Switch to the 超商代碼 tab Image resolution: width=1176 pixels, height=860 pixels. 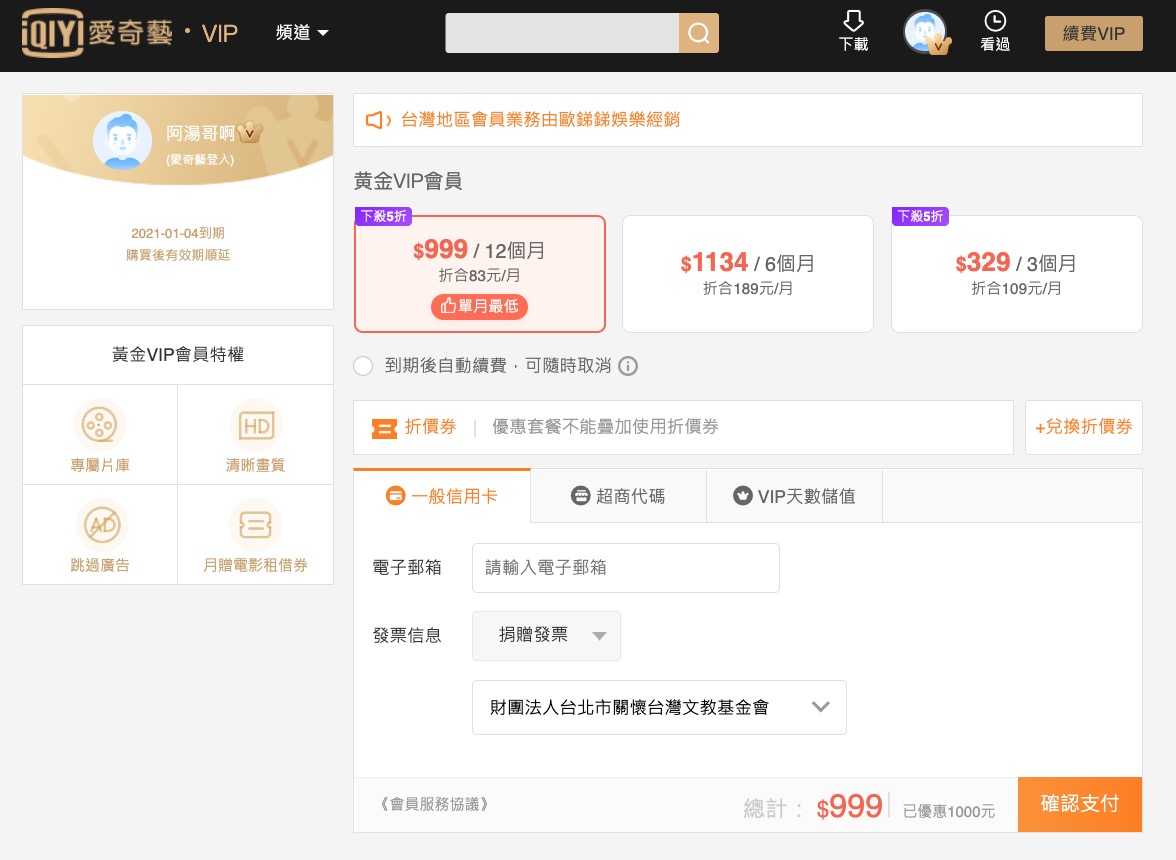[x=618, y=496]
